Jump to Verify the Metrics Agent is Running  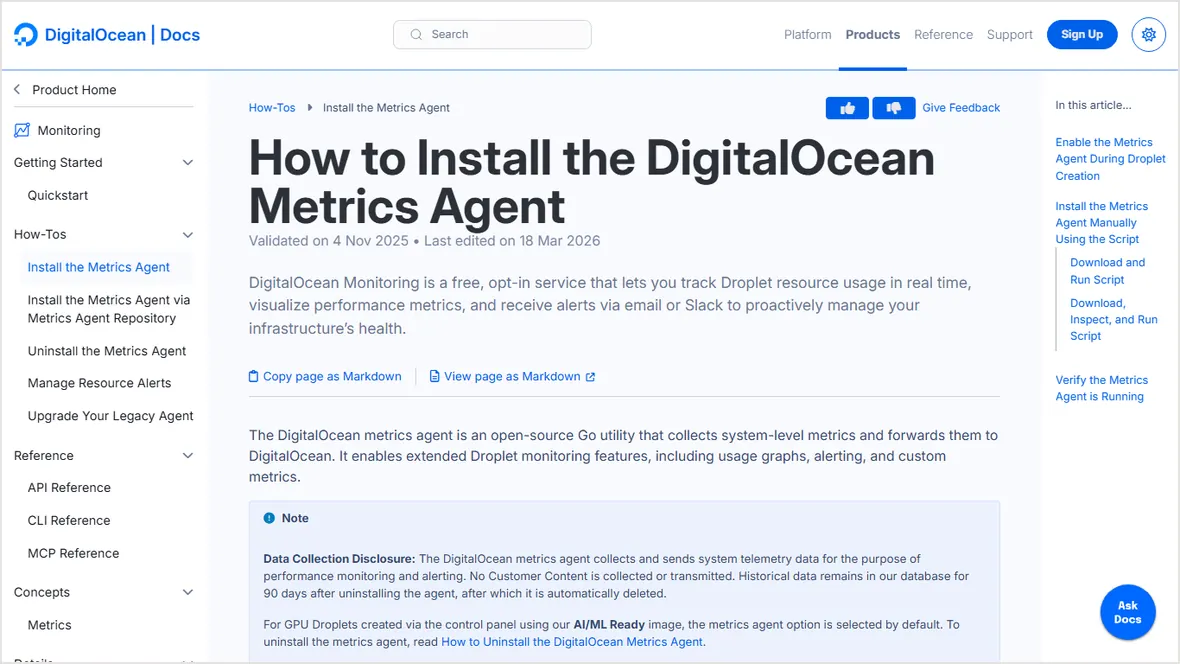1101,388
